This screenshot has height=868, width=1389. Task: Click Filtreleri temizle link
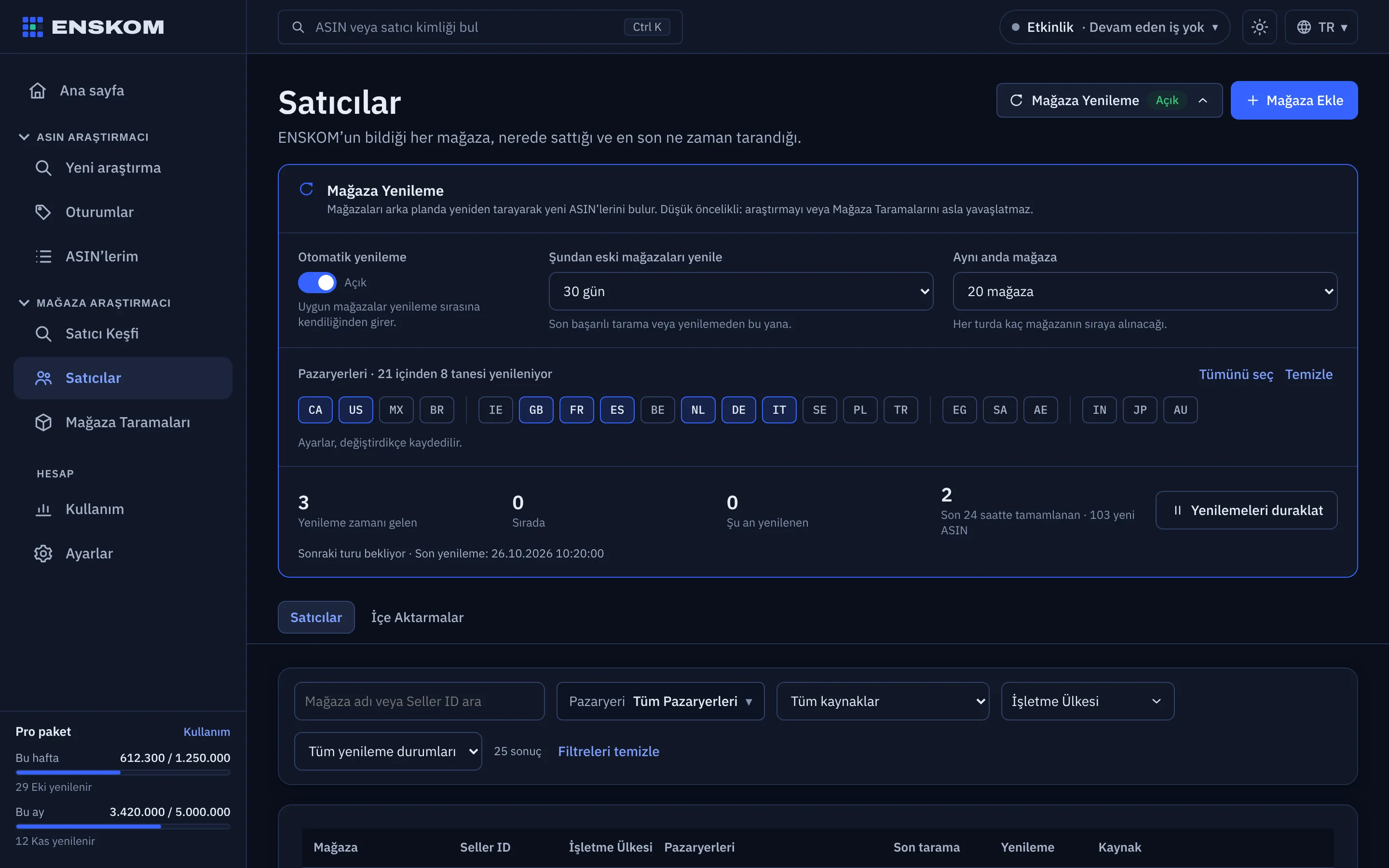tap(608, 751)
